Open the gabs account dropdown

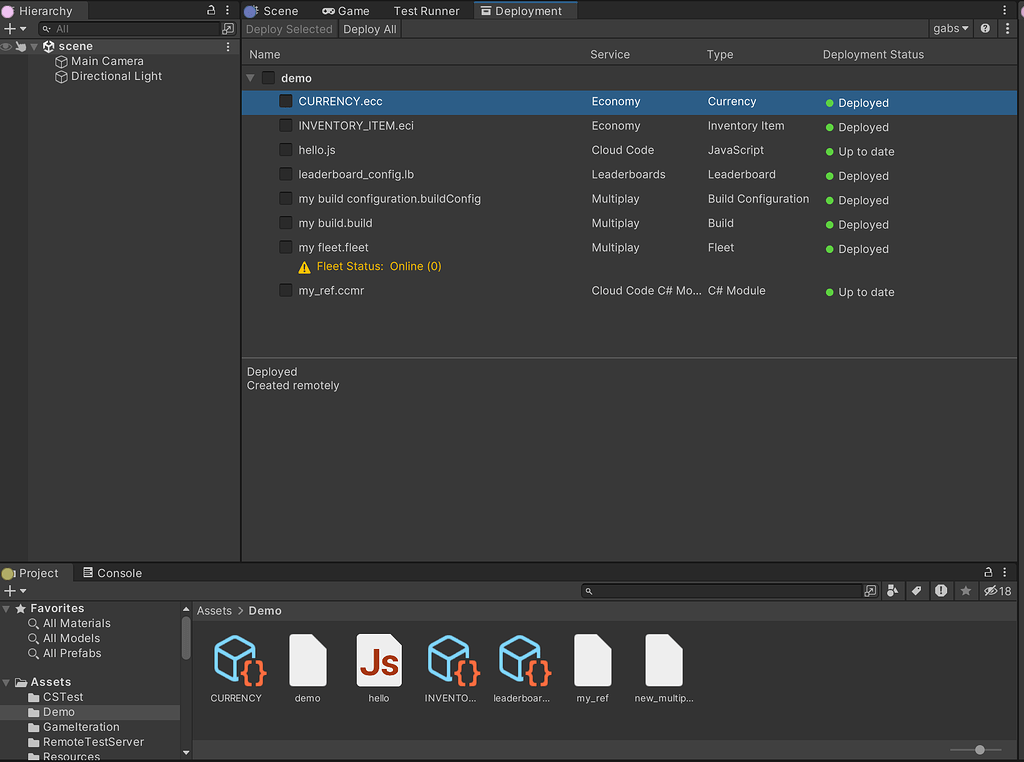tap(949, 28)
